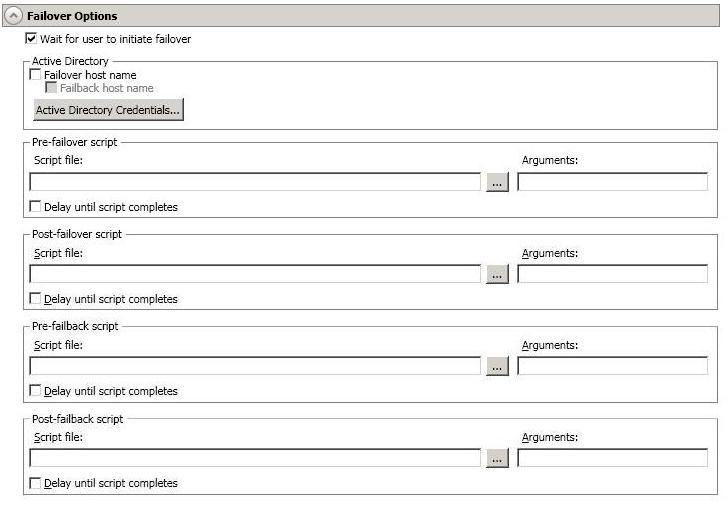Uncheck Wait for user to initiate failover
This screenshot has width=726, height=508.
(x=31, y=40)
